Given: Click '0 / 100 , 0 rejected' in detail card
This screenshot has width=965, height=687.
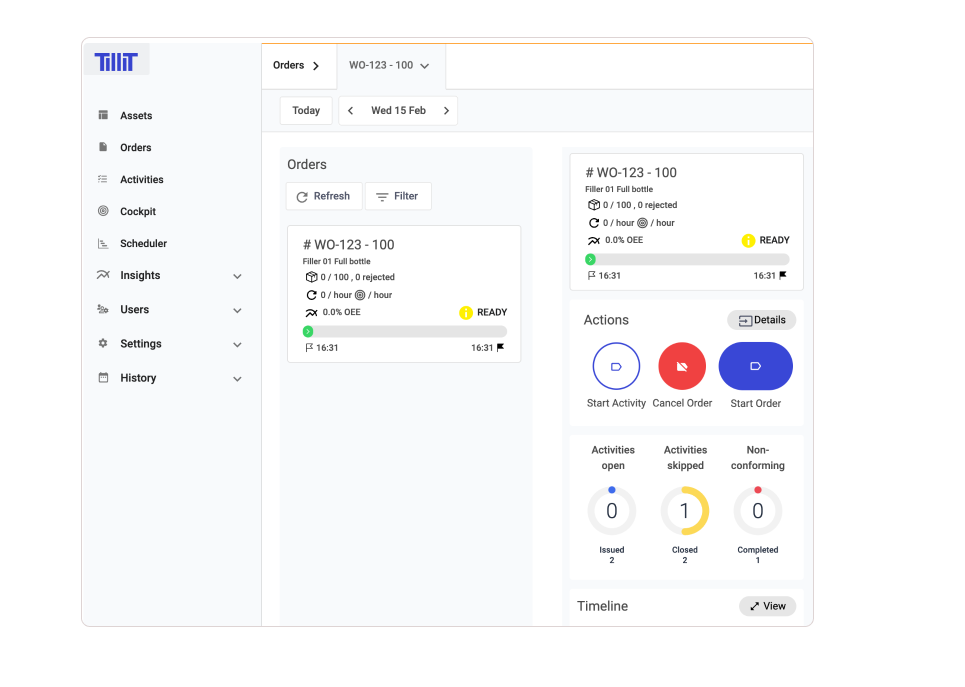Looking at the screenshot, I should point(640,205).
